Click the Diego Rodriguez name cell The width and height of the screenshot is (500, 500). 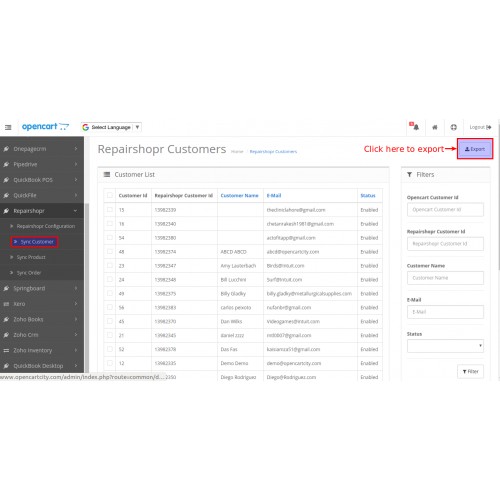point(238,377)
